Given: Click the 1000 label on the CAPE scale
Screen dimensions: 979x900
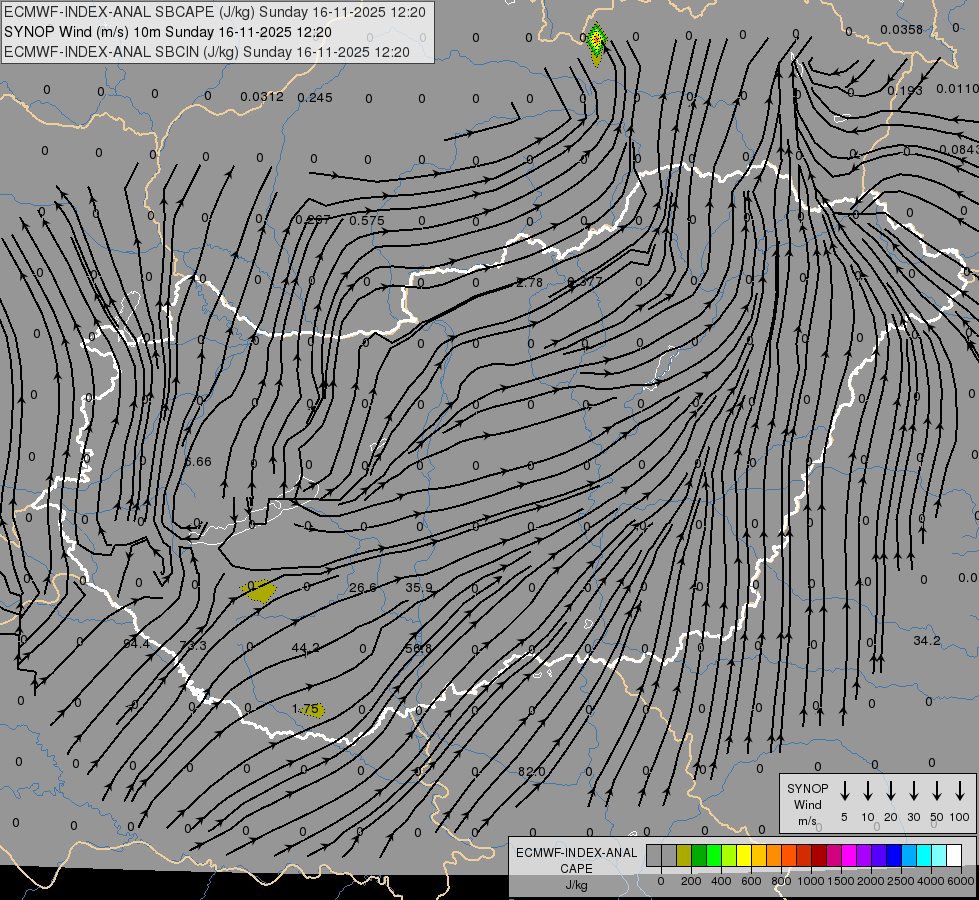Looking at the screenshot, I should tap(810, 881).
